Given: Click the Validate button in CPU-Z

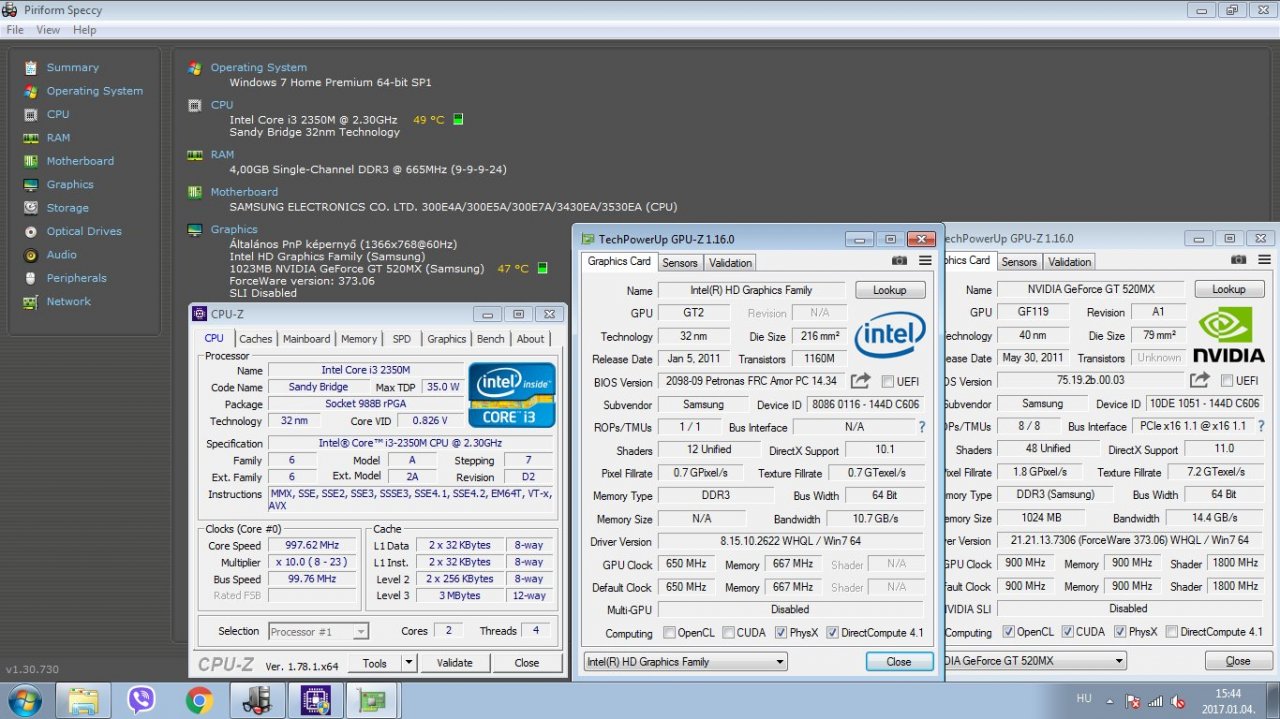Looking at the screenshot, I should point(455,663).
